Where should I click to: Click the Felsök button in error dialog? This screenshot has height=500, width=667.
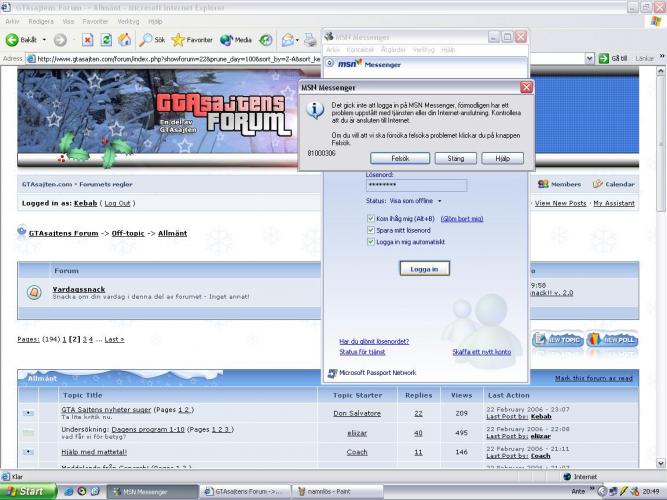pos(399,158)
